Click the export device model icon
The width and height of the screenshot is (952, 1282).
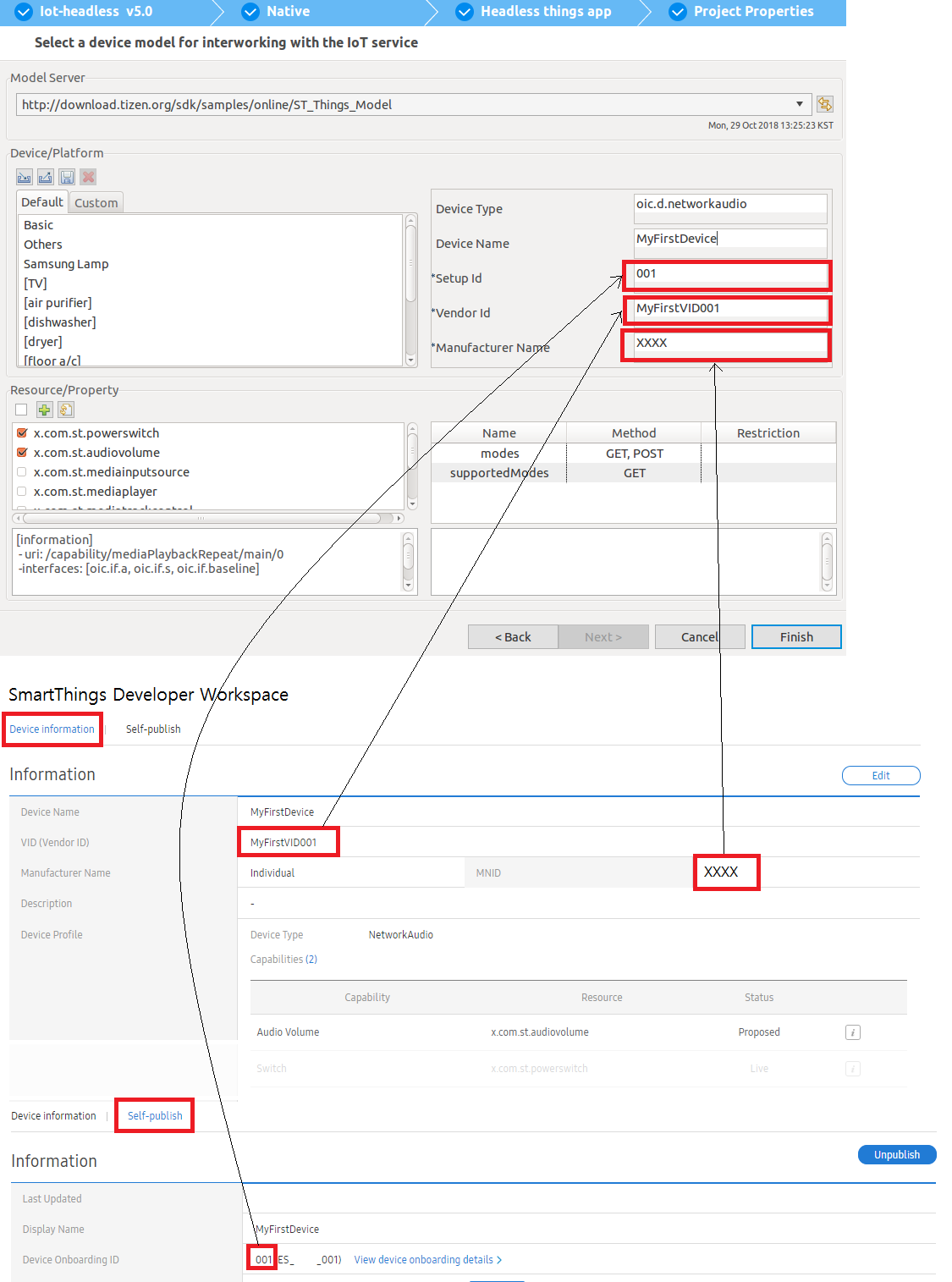coord(46,177)
